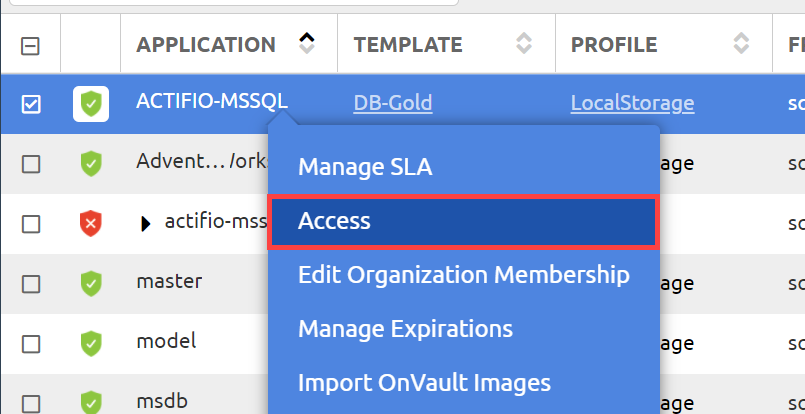Click the green shield icon for ACTIFIO-MSSQL

coord(91,104)
